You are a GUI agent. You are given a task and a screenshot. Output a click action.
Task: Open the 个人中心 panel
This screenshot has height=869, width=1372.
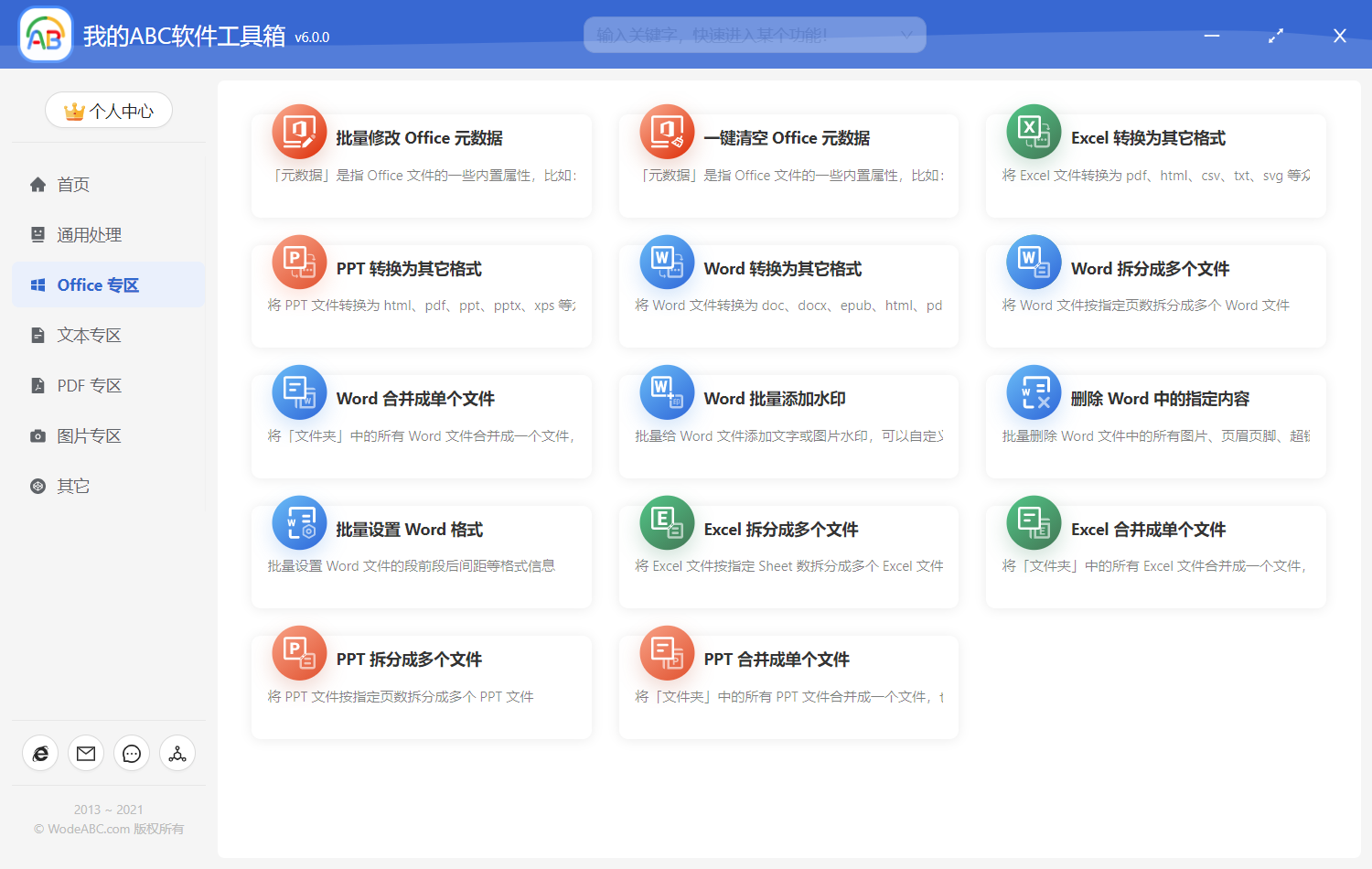[109, 110]
